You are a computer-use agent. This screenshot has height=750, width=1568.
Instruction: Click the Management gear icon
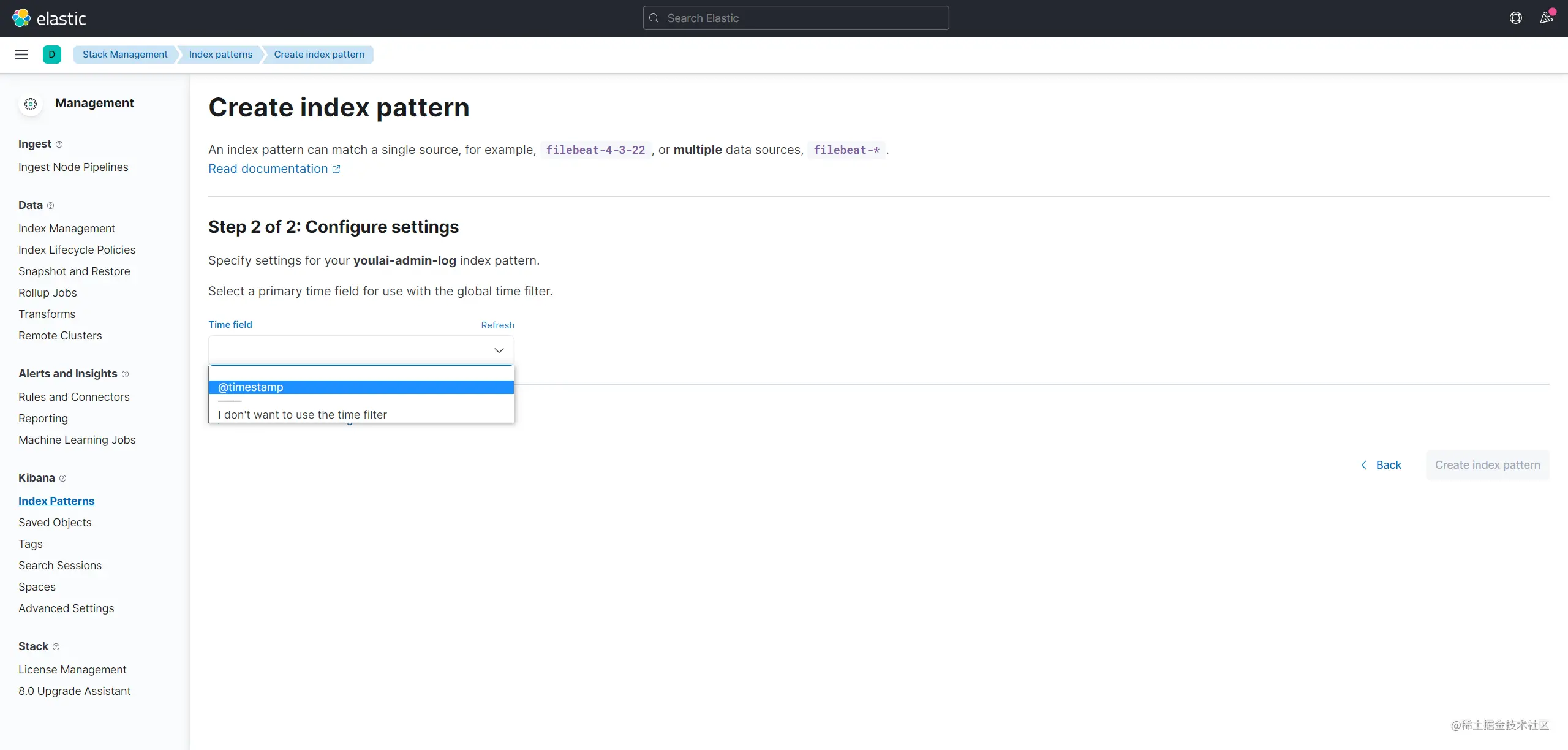pyautogui.click(x=31, y=104)
